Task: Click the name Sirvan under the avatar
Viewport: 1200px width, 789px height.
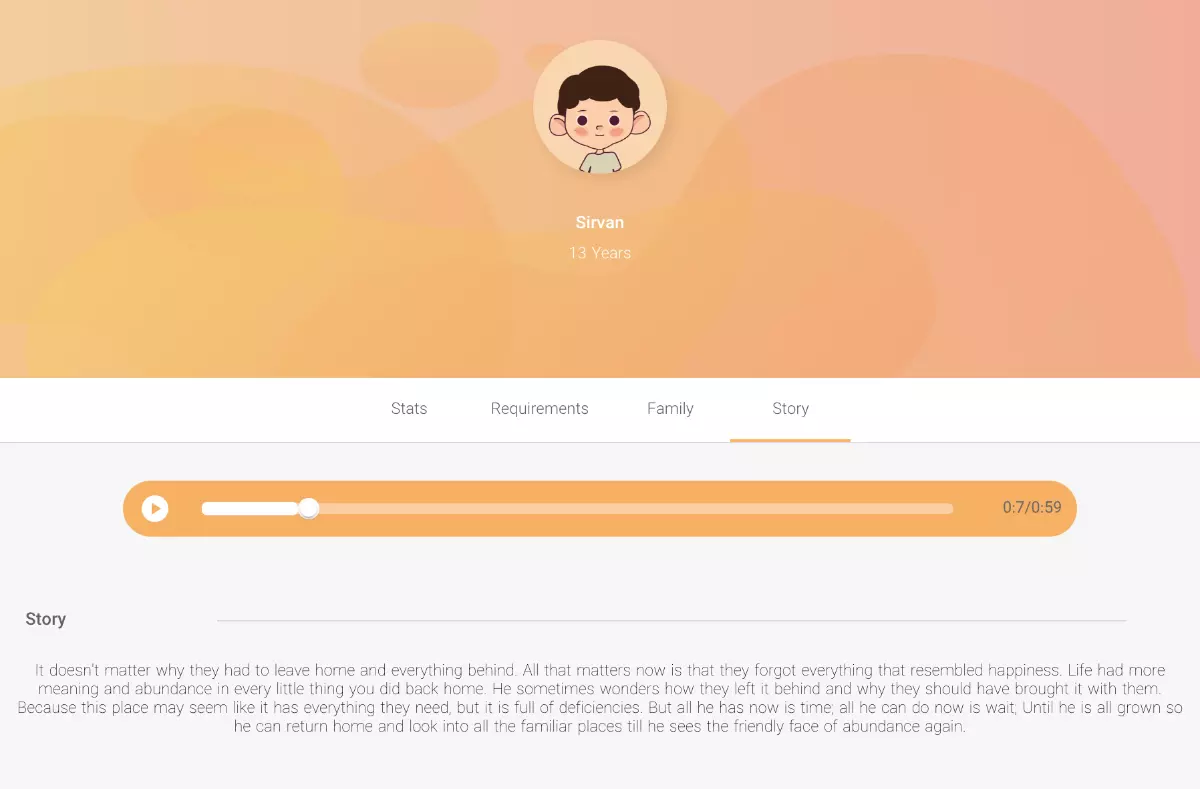Action: pos(600,222)
